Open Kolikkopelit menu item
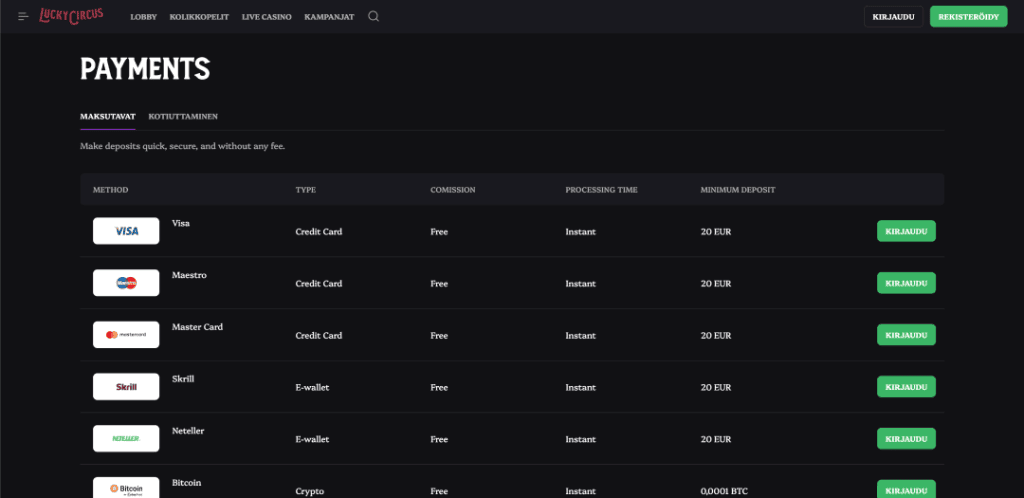Image resolution: width=1024 pixels, height=498 pixels. click(x=199, y=17)
